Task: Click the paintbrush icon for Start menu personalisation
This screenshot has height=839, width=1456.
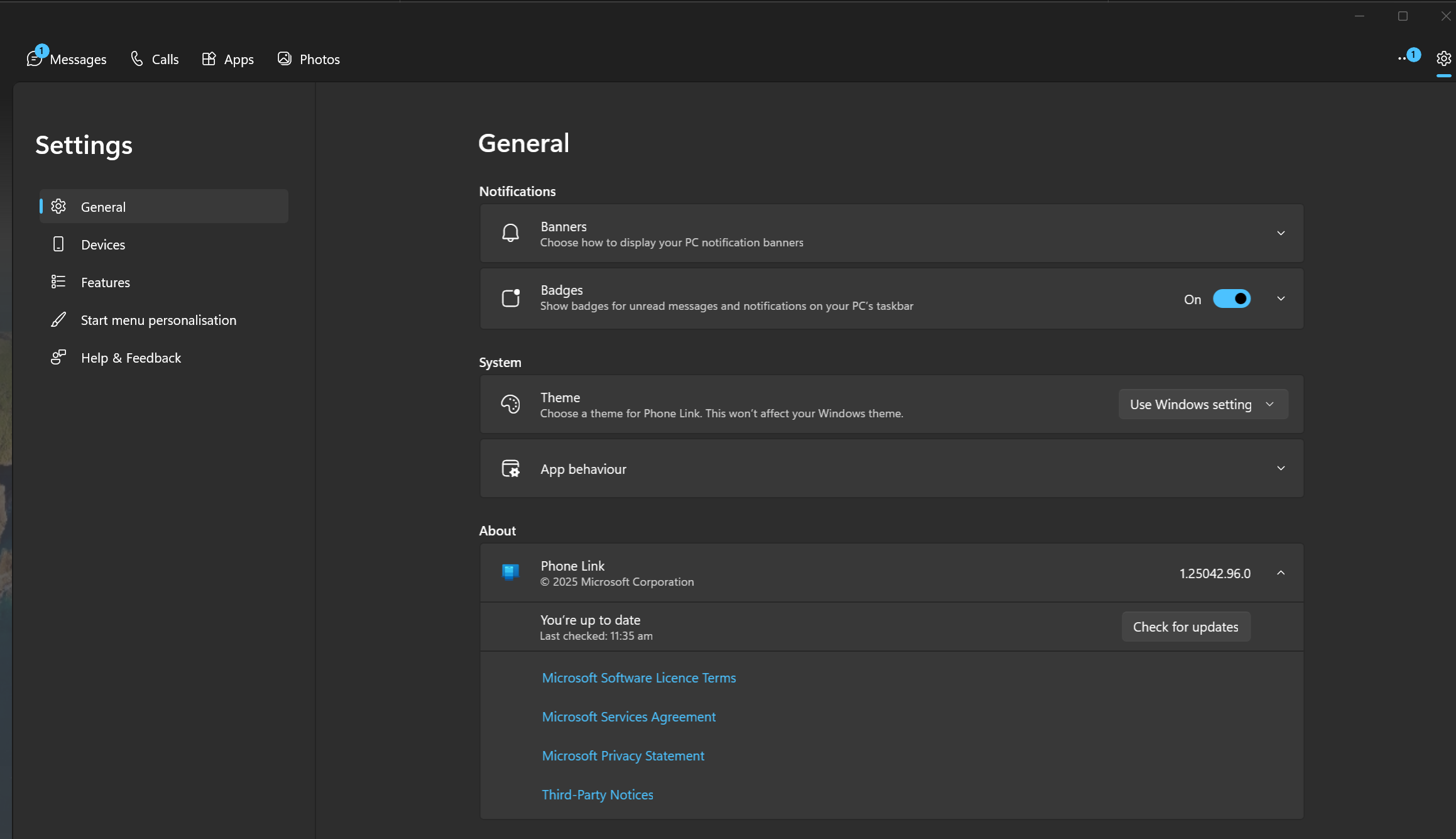Action: tap(58, 319)
